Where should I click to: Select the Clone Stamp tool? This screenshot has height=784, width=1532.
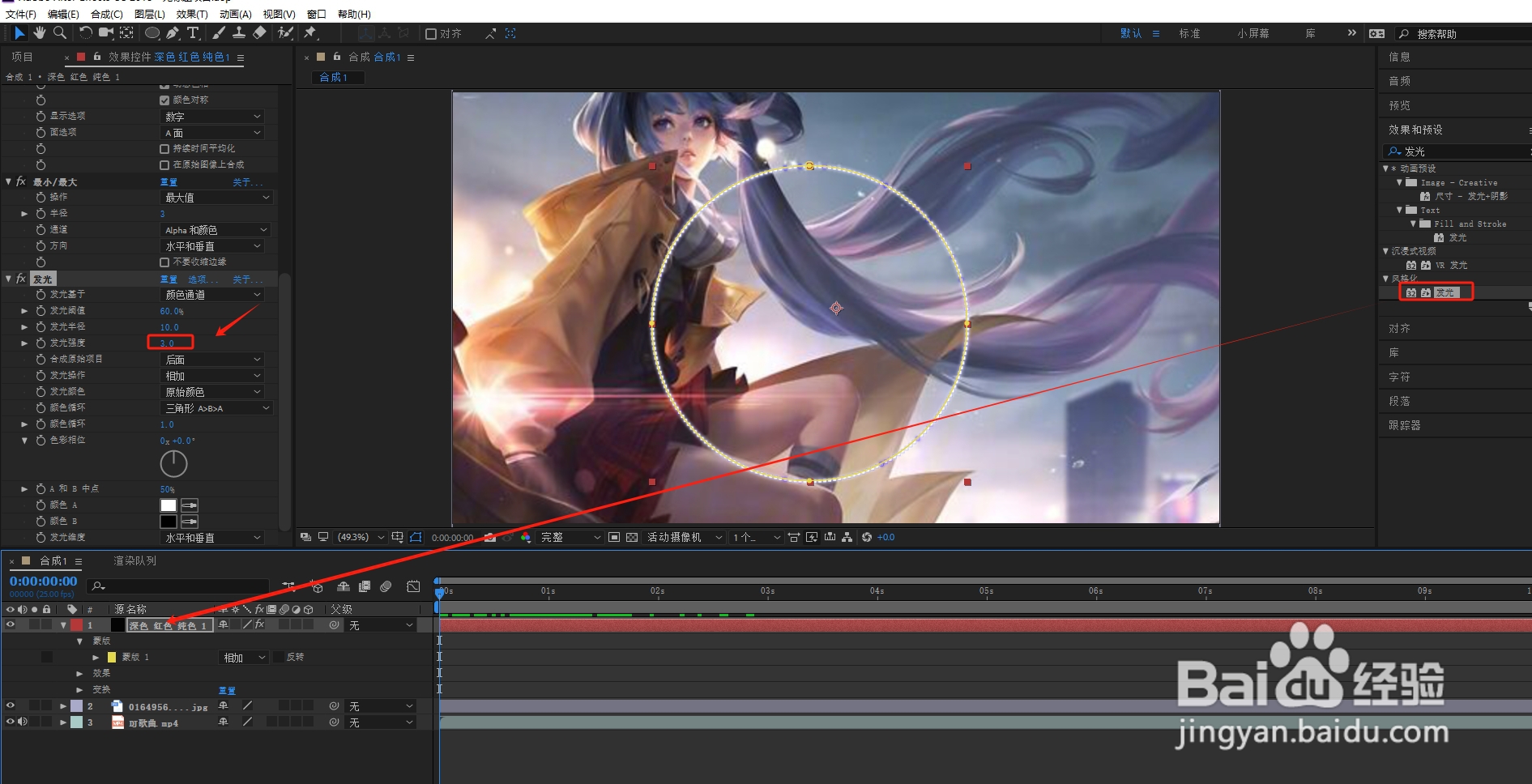coord(239,32)
